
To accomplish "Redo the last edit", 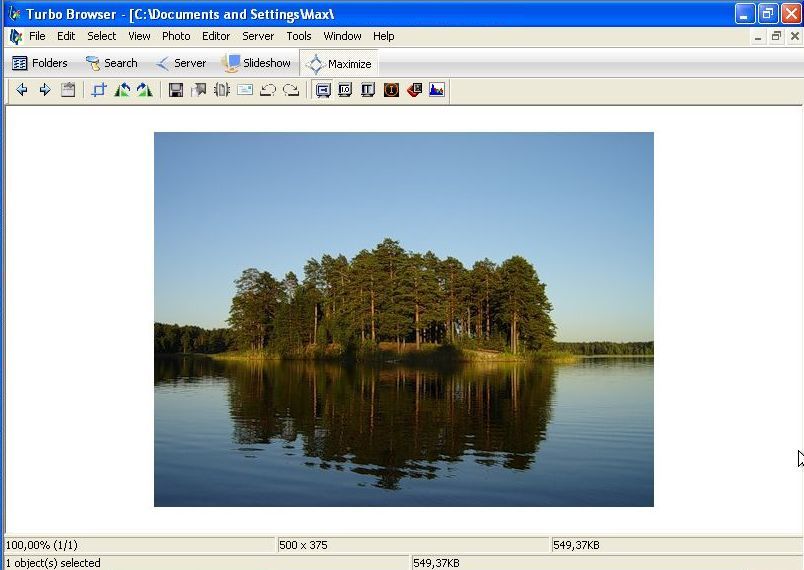I will pos(291,90).
